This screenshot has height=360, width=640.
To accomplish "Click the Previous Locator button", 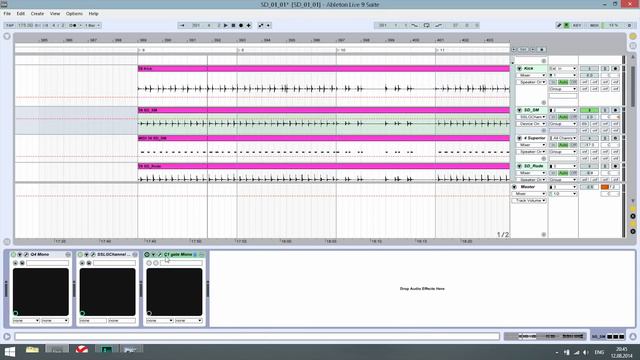I will 514,49.
